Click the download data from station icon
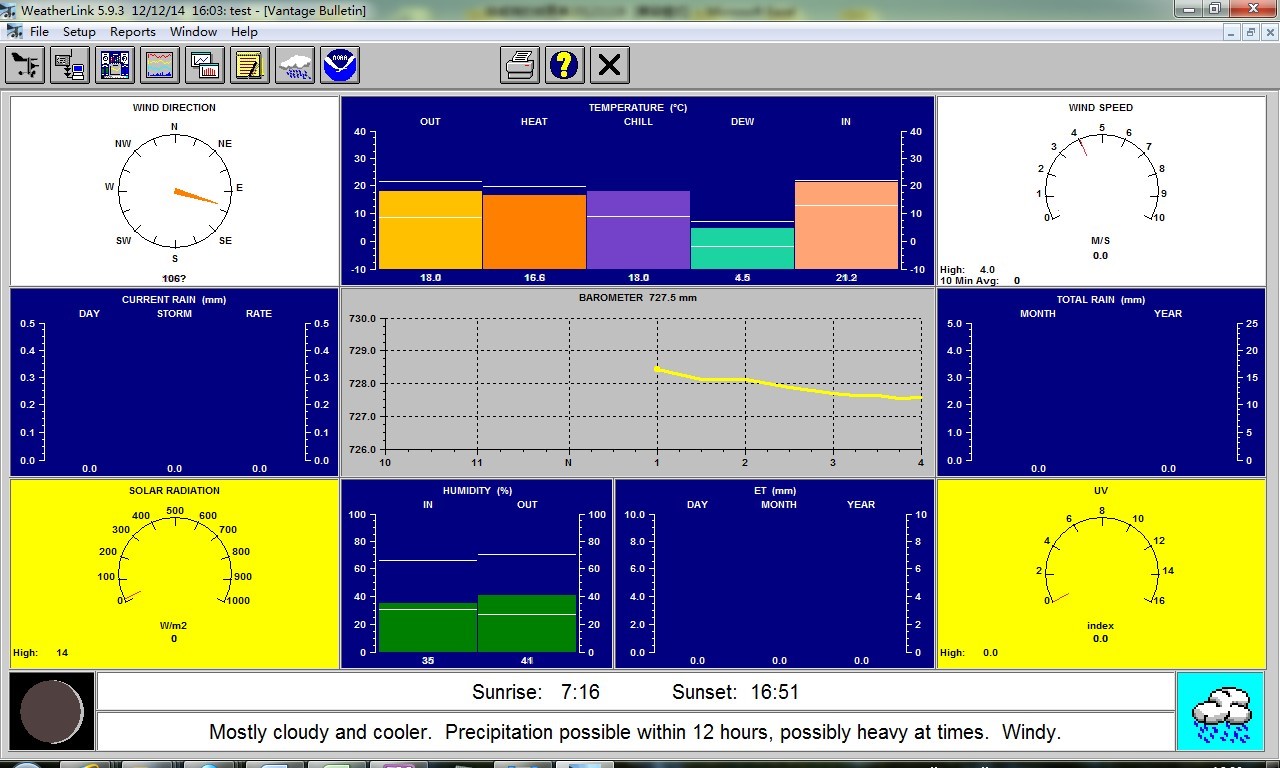The image size is (1280, 768). 70,66
